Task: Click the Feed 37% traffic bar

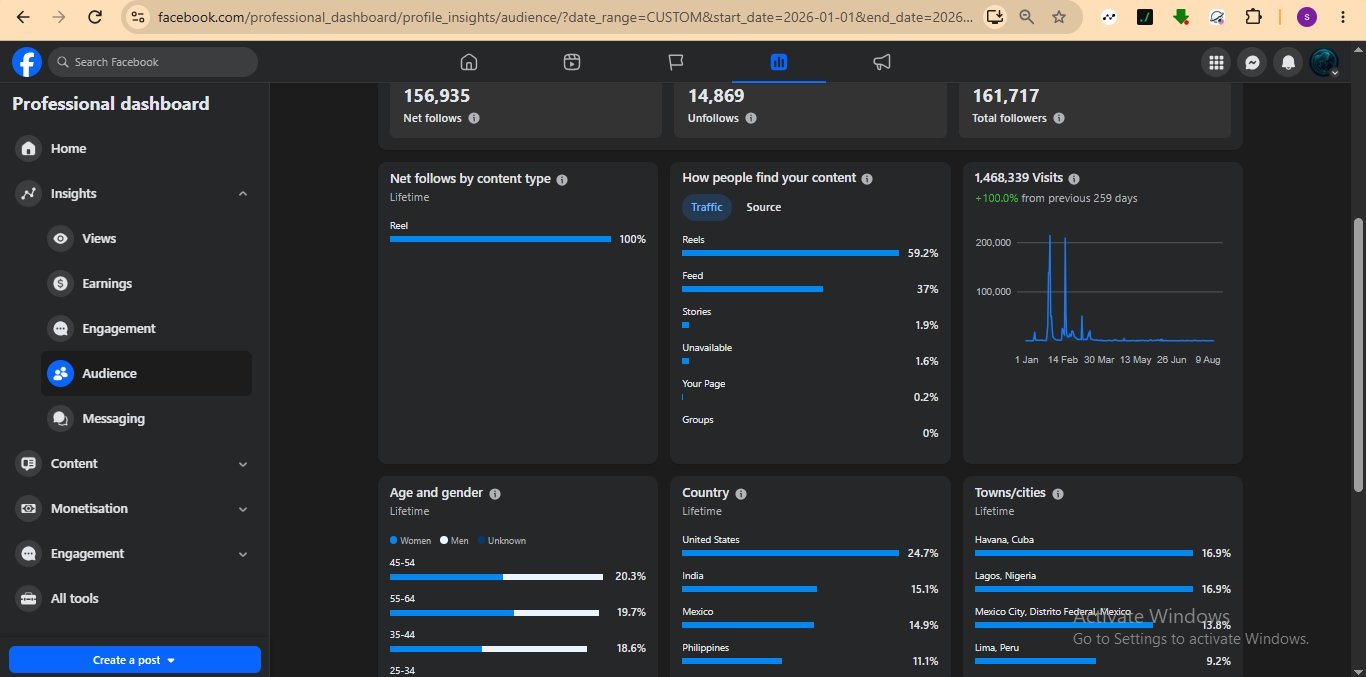Action: coord(752,289)
